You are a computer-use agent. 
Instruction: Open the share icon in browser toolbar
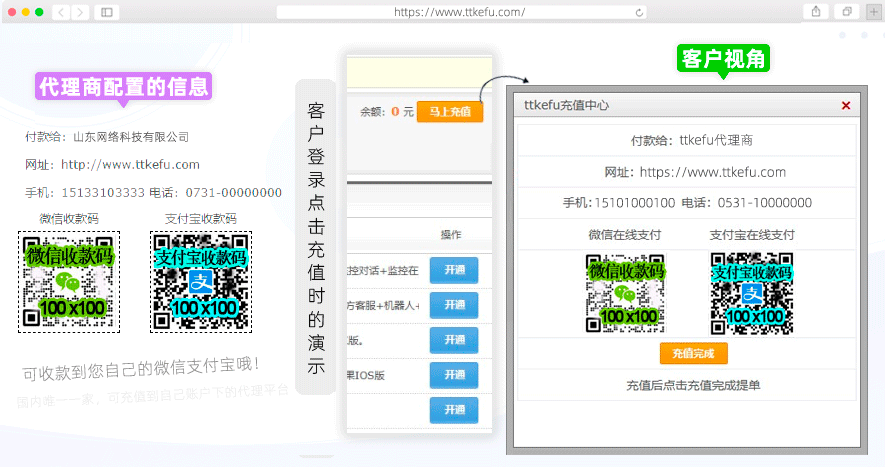coord(816,11)
